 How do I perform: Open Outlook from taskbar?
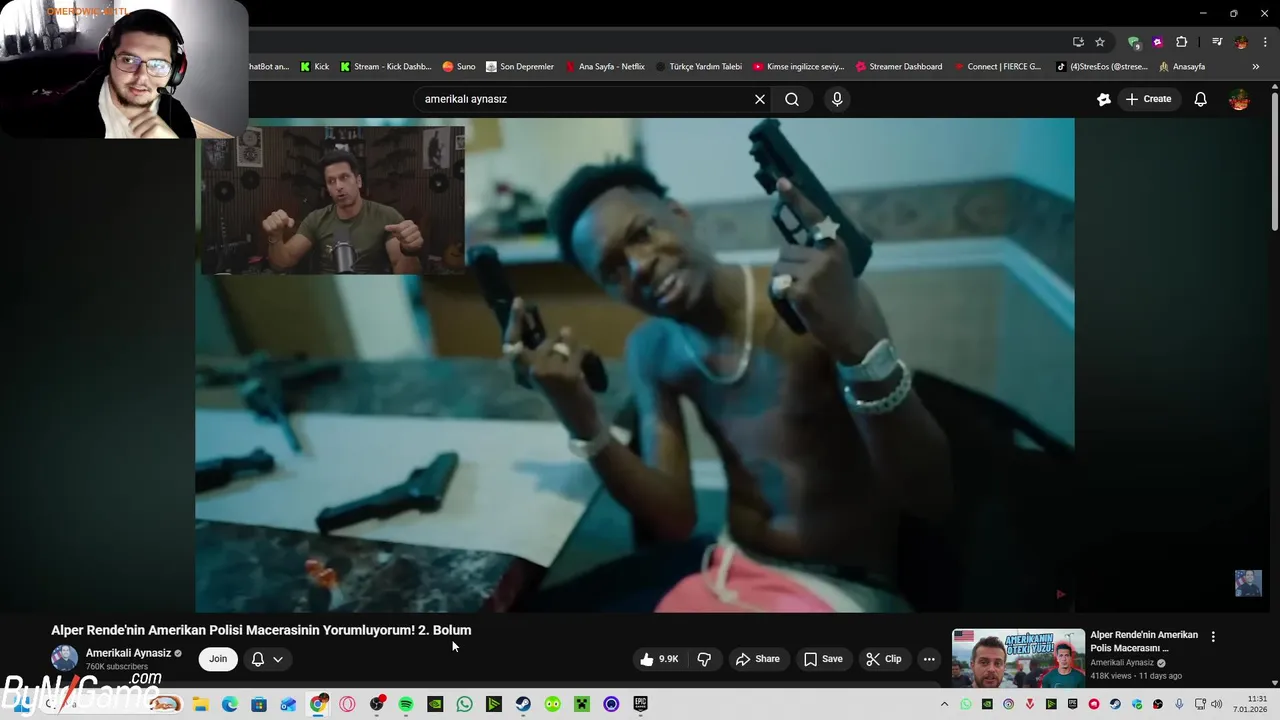[288, 704]
